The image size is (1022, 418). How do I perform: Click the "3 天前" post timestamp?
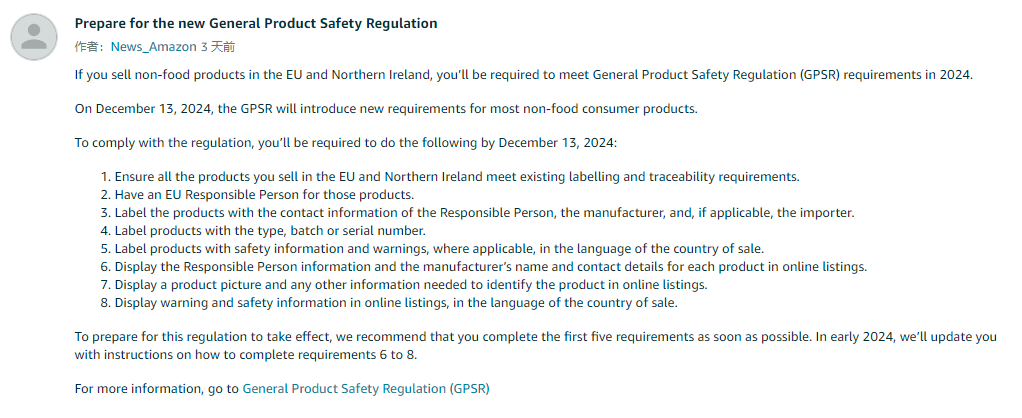click(x=218, y=47)
